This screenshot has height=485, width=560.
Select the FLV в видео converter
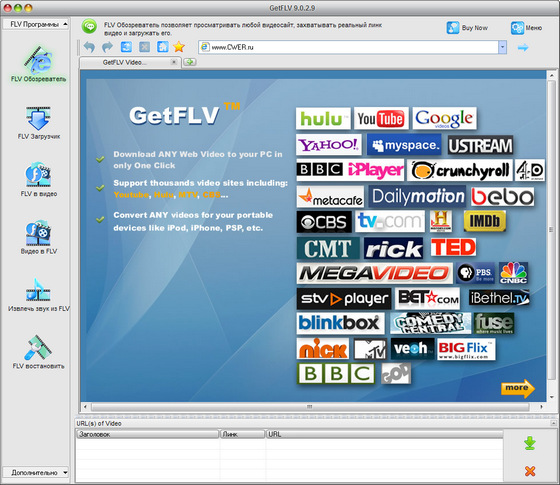coord(38,180)
